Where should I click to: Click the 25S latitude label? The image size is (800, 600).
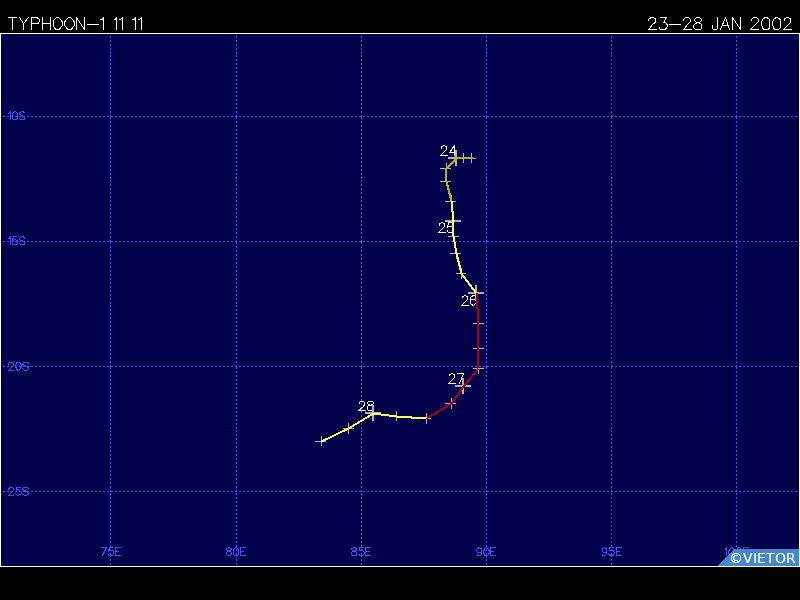(x=18, y=491)
